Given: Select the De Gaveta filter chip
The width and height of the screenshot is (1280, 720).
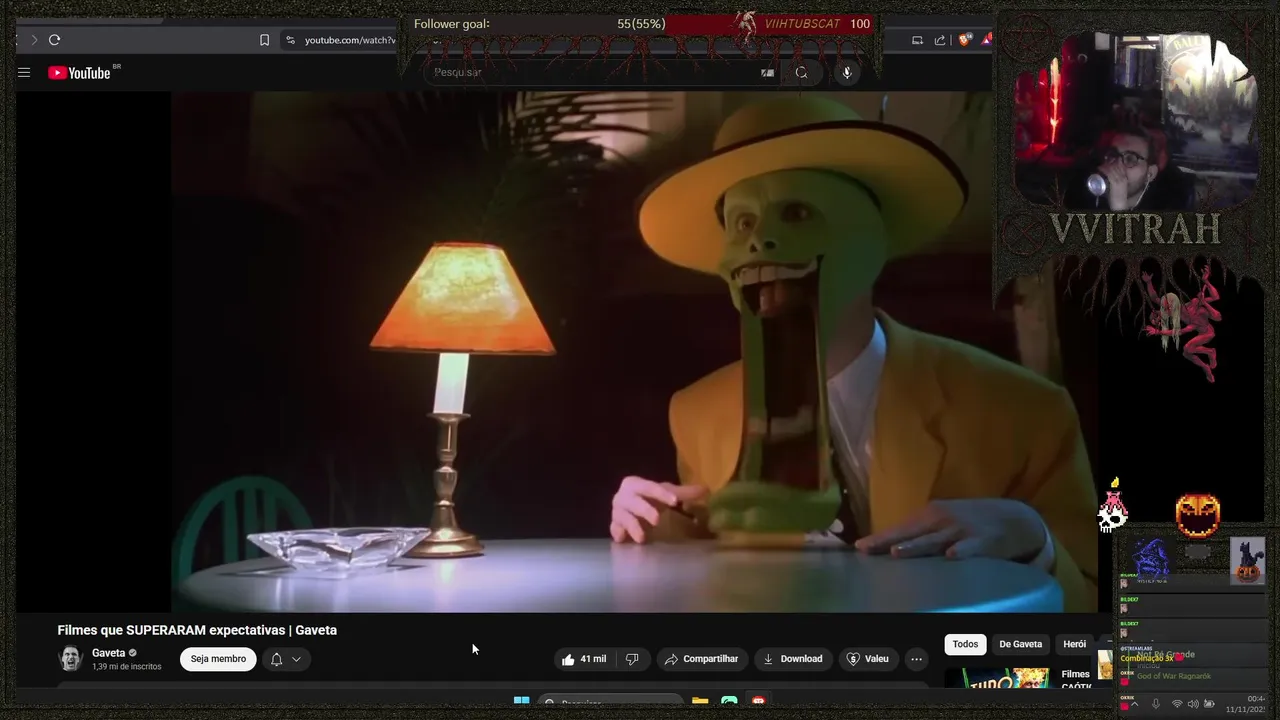Looking at the screenshot, I should pos(1020,644).
